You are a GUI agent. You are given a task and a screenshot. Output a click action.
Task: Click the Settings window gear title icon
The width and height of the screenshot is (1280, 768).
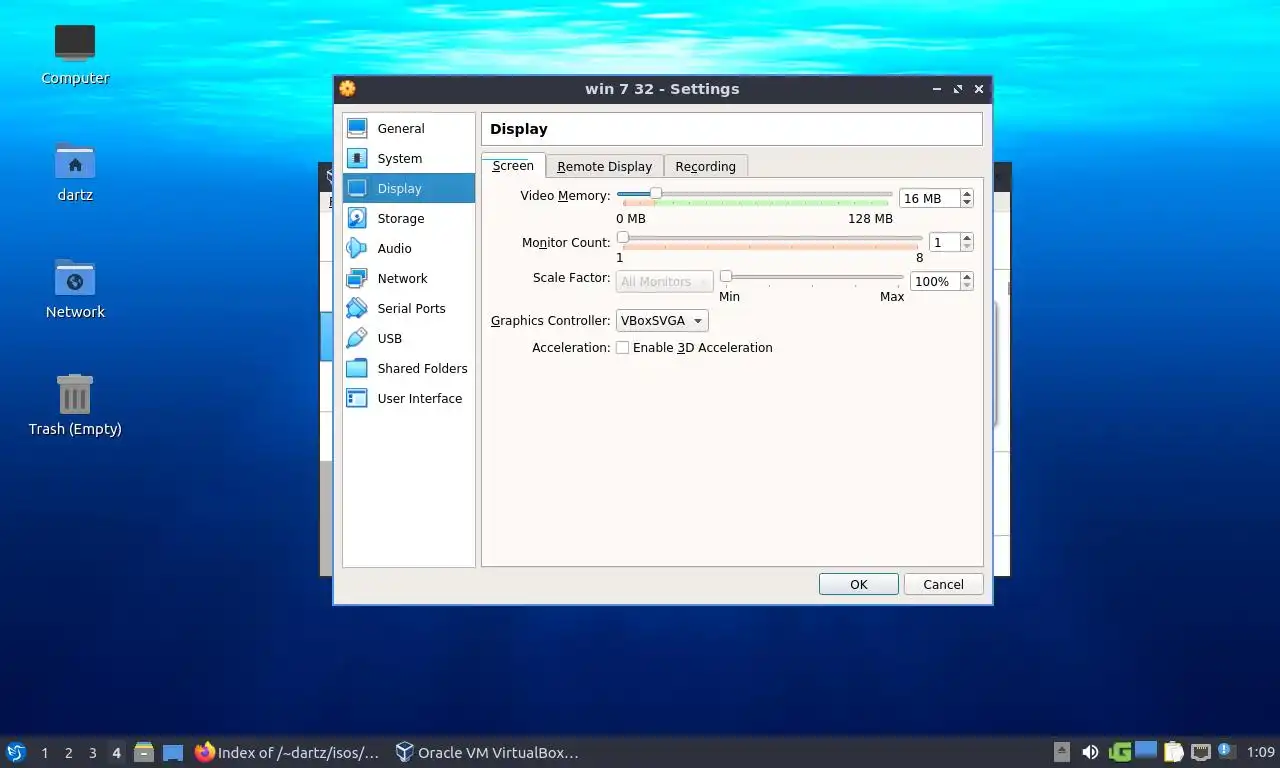point(347,88)
